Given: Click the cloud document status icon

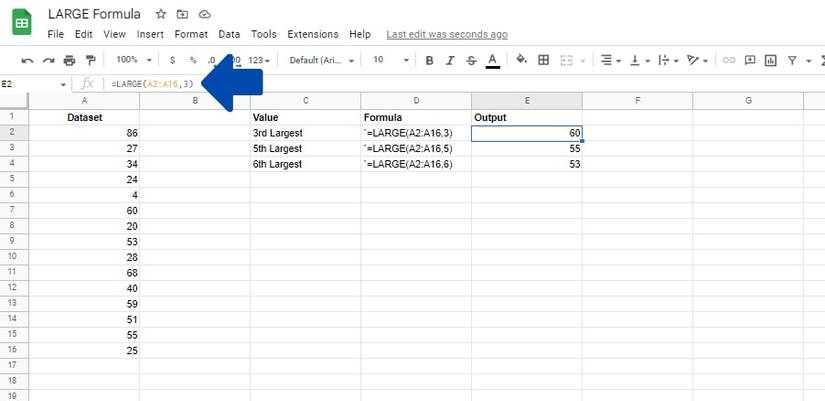Looking at the screenshot, I should click(x=205, y=14).
